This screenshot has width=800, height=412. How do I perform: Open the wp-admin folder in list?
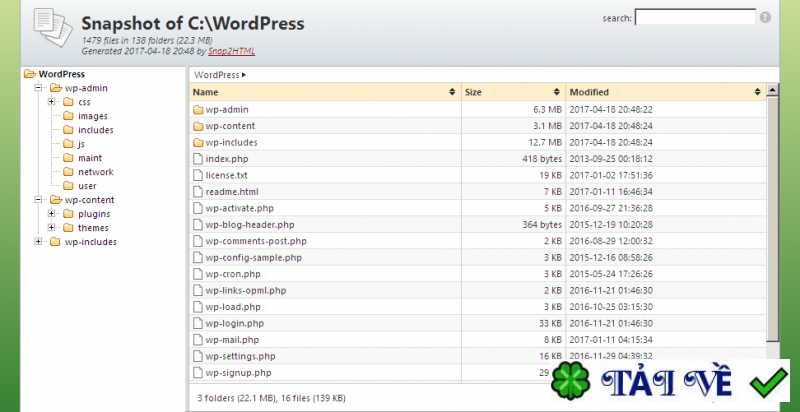click(227, 109)
